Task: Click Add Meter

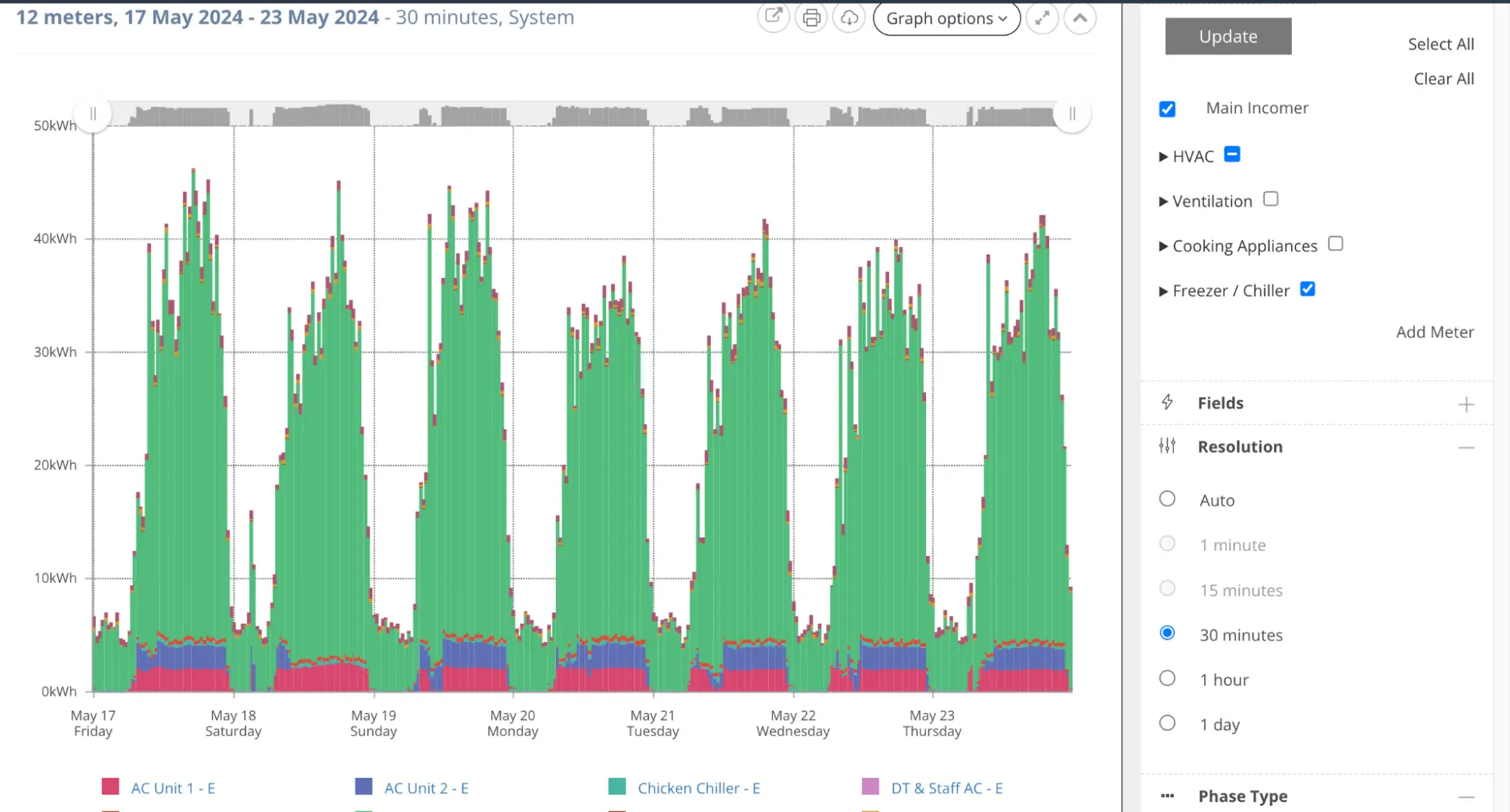Action: click(x=1434, y=332)
